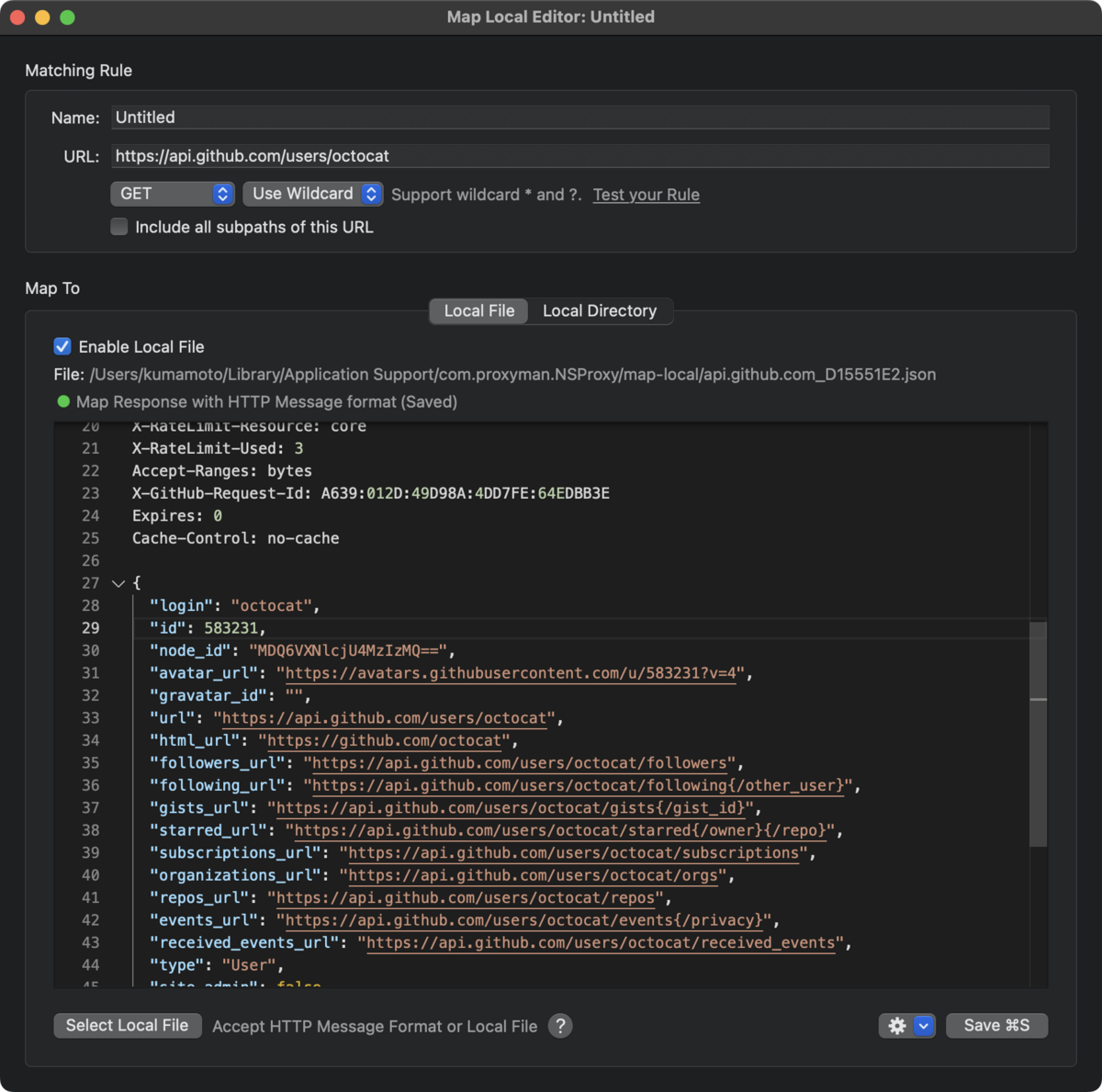Collapse the JSON object at line 27
Image resolution: width=1102 pixels, height=1092 pixels.
(118, 583)
